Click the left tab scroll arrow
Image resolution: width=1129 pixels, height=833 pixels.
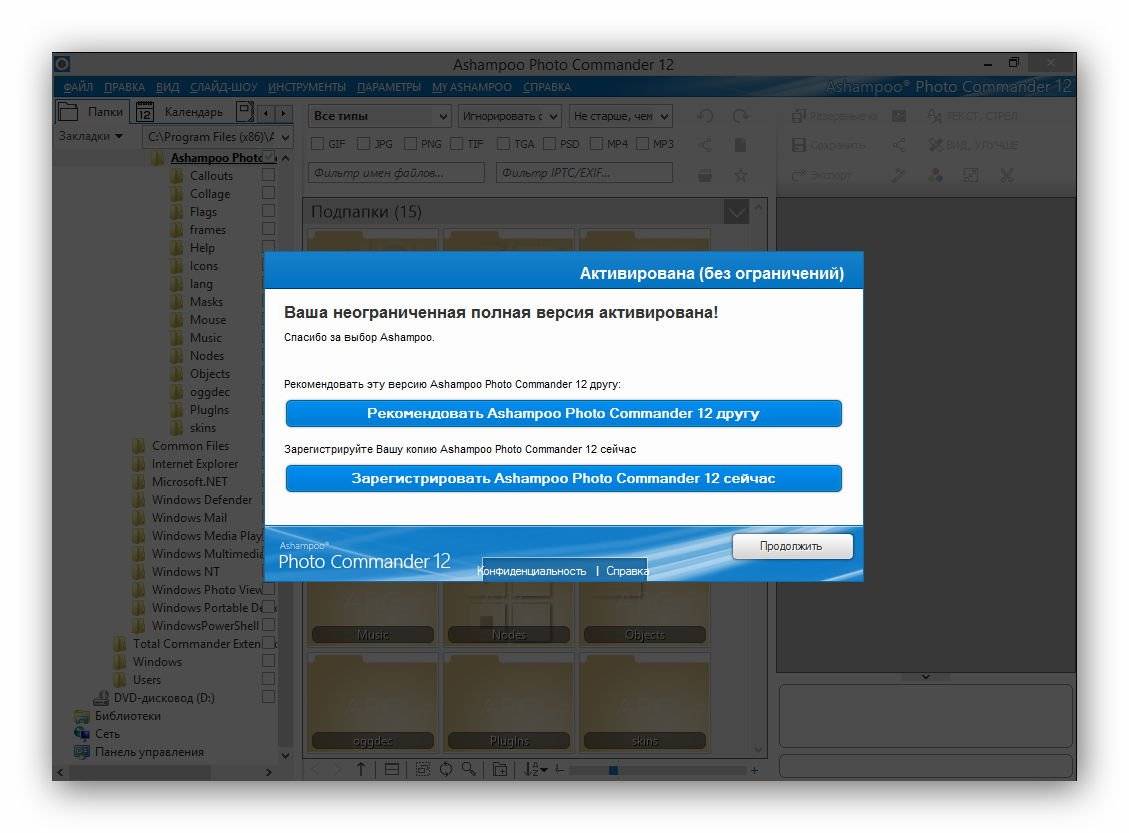(x=266, y=113)
